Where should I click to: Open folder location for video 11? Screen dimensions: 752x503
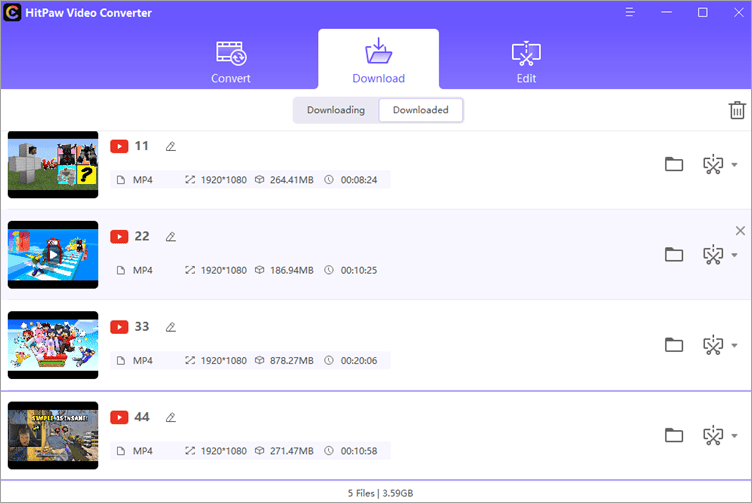point(674,164)
